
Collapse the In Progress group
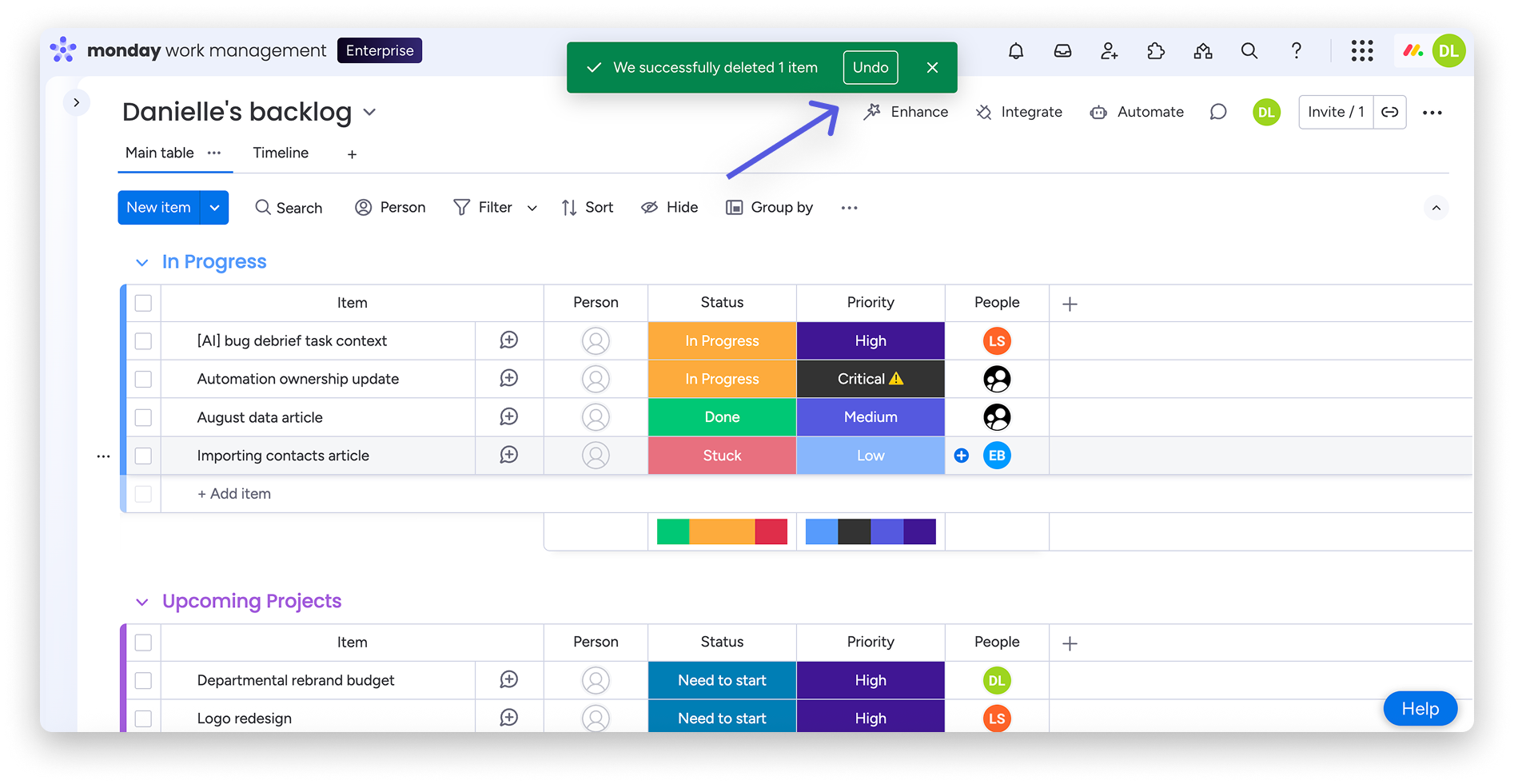(141, 262)
